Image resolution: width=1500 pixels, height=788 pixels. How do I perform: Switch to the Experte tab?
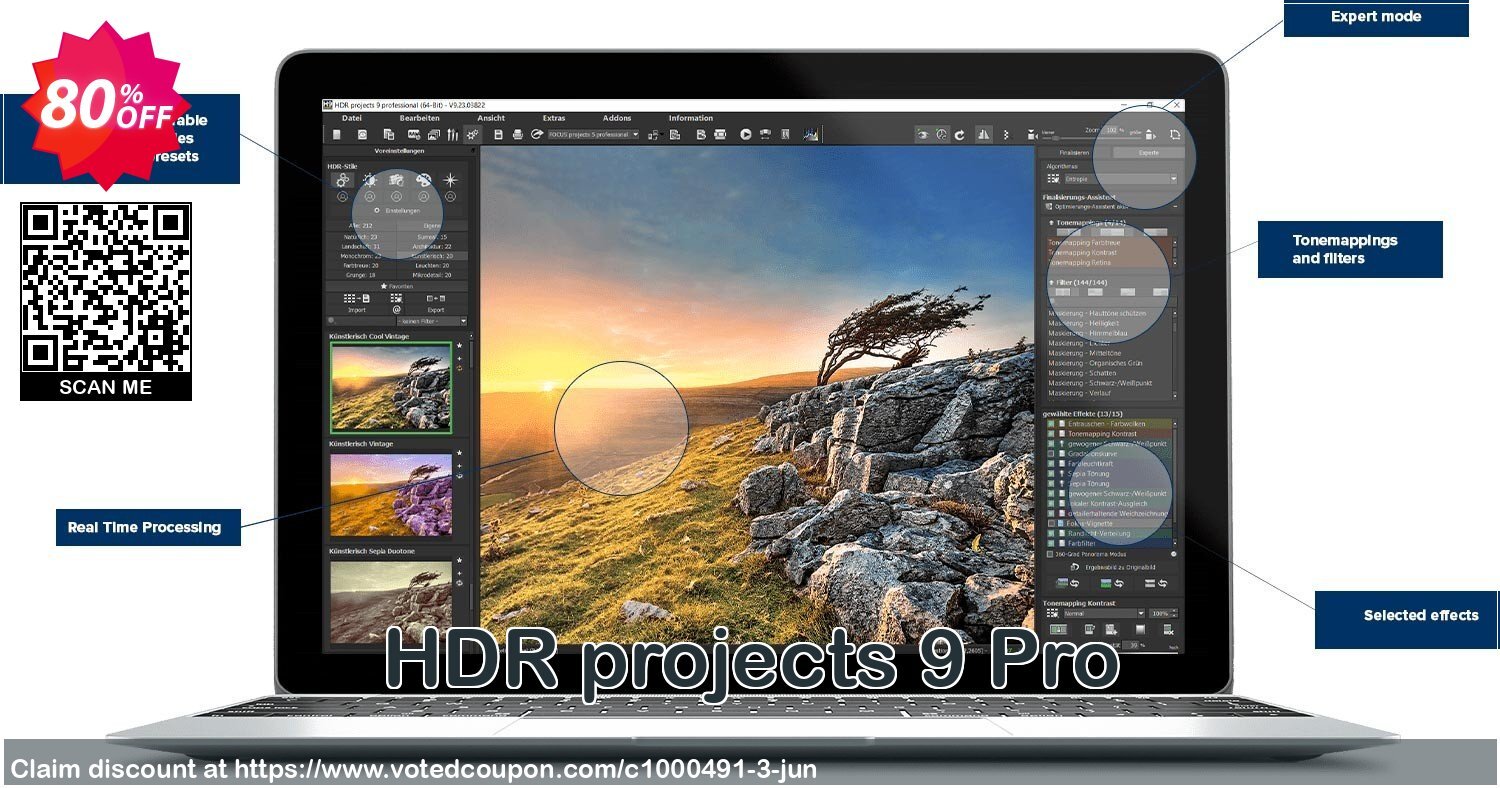[1149, 153]
